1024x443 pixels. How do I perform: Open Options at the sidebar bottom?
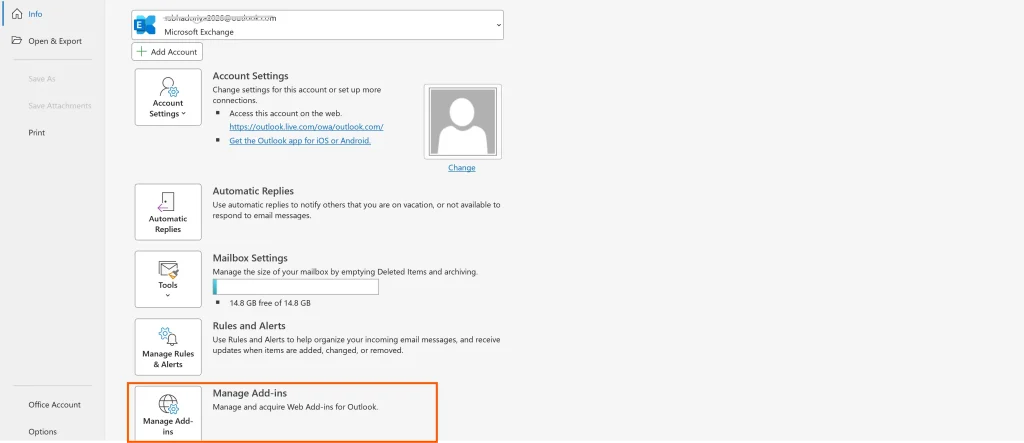(42, 432)
